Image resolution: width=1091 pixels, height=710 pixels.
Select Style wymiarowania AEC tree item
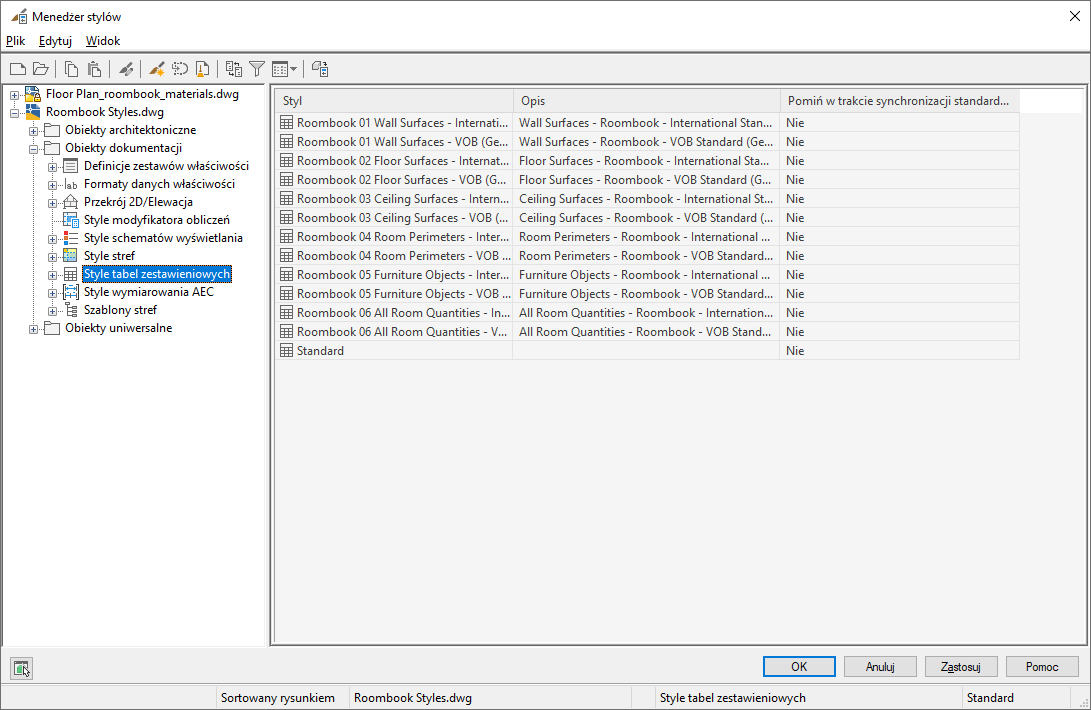[x=149, y=292]
